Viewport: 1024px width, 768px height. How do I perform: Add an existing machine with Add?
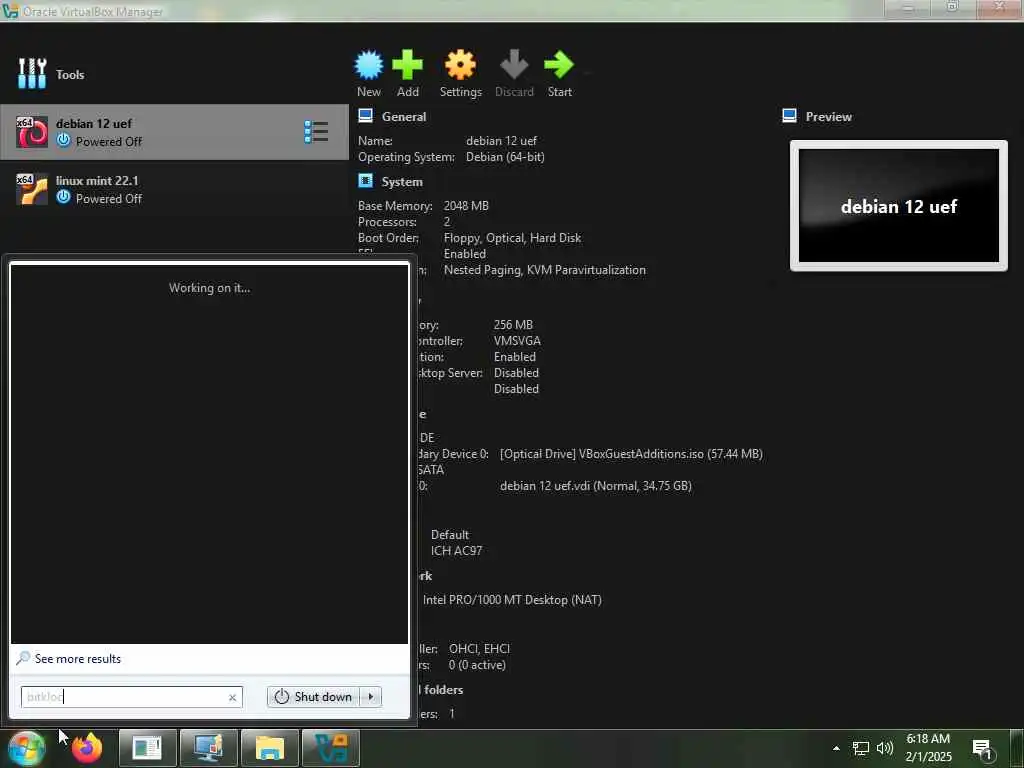click(x=408, y=74)
